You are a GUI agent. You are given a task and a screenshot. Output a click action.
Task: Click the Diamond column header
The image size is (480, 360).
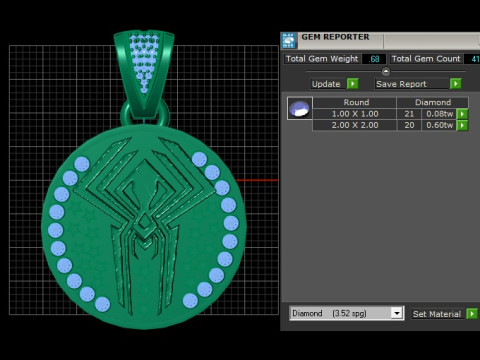[x=433, y=102]
